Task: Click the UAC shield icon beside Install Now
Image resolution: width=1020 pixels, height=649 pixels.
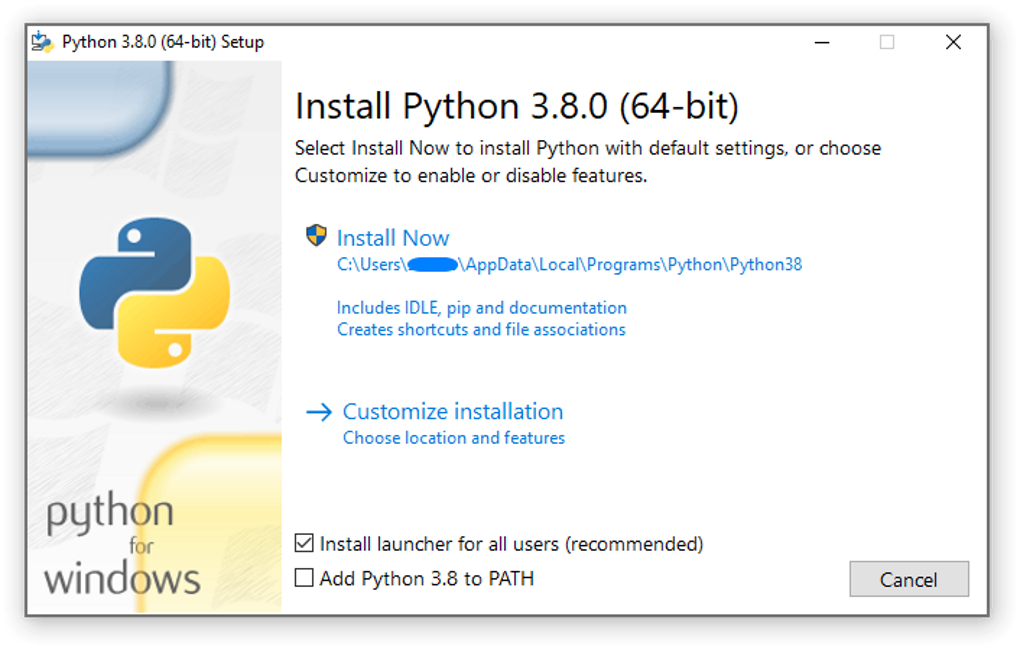Action: click(x=316, y=236)
